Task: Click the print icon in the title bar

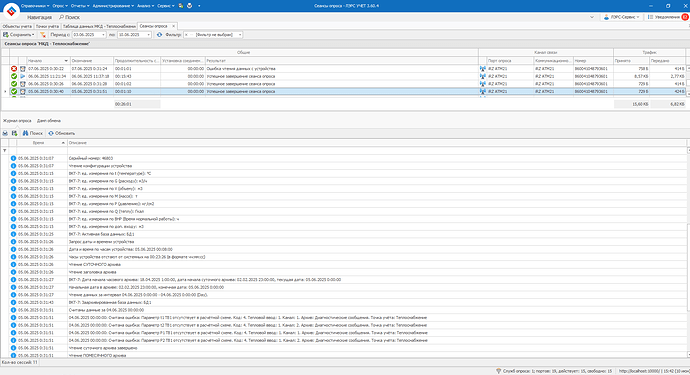Action: point(190,6)
